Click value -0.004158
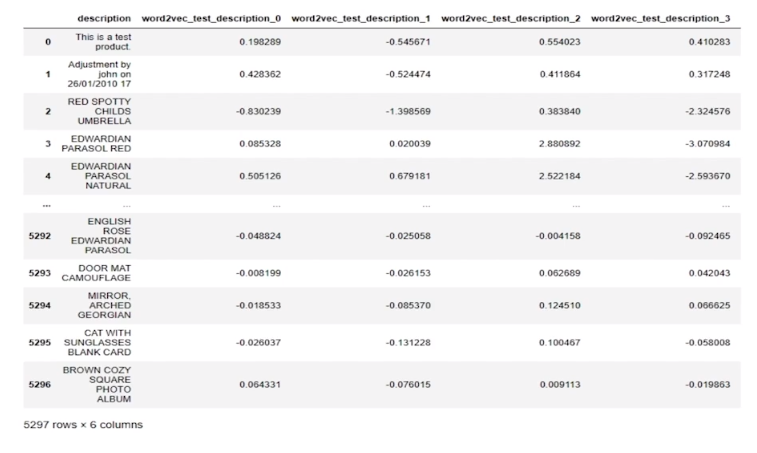 558,236
